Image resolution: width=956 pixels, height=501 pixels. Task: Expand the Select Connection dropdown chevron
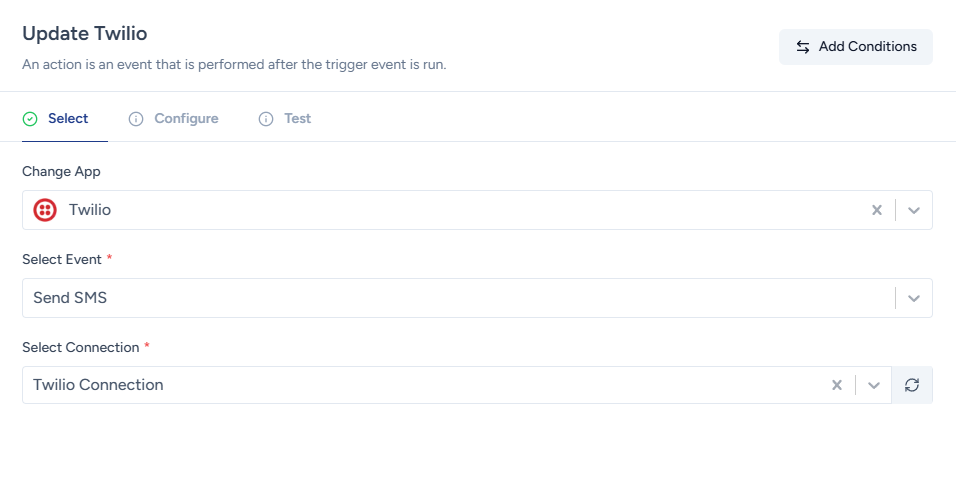[x=873, y=385]
